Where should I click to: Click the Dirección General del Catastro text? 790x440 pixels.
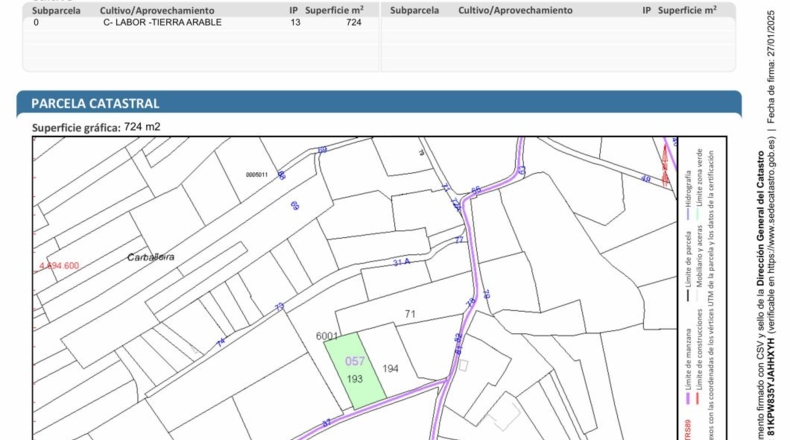pyautogui.click(x=762, y=216)
